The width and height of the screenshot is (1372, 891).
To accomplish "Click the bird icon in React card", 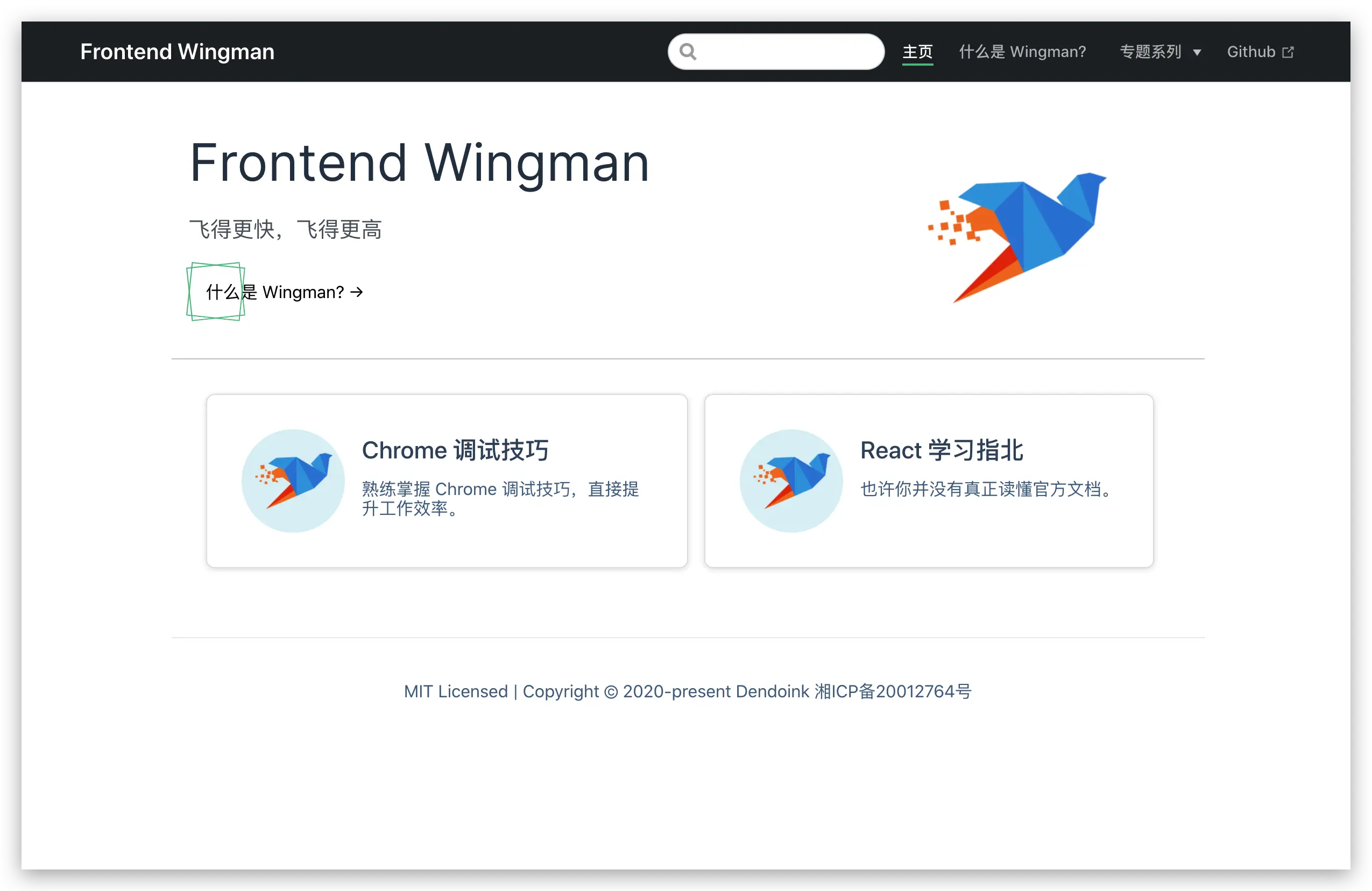I will tap(791, 480).
